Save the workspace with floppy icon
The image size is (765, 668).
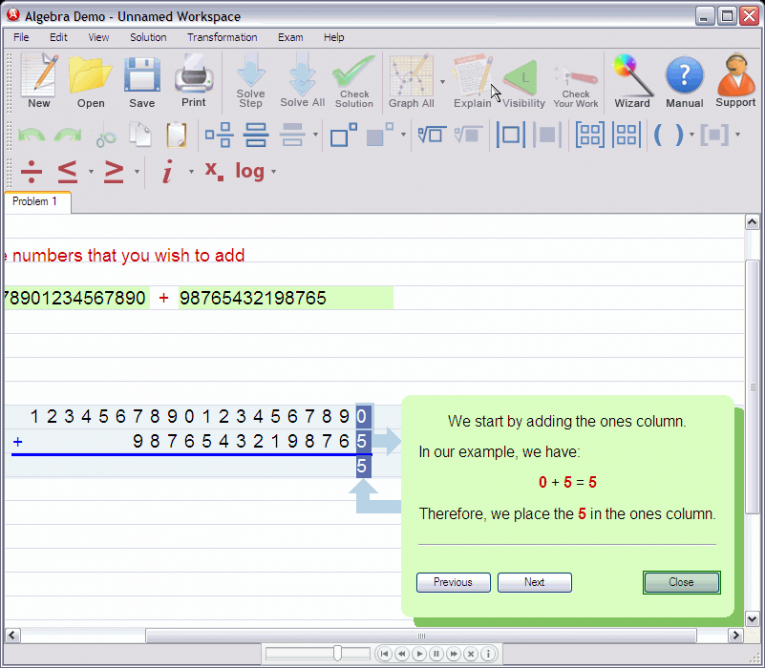point(142,81)
